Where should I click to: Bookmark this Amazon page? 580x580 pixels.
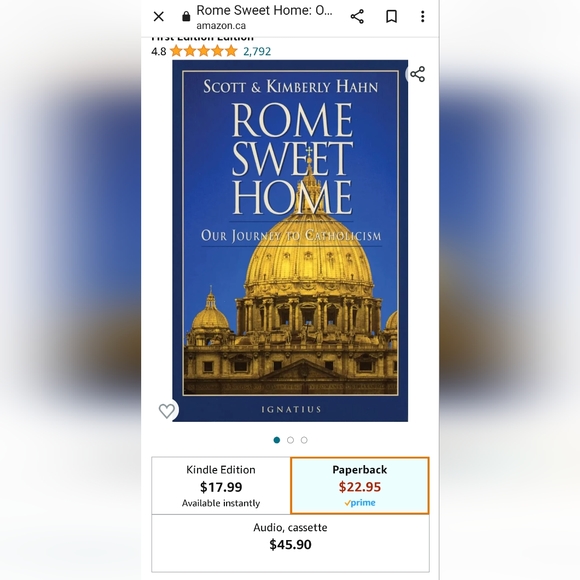pos(391,16)
